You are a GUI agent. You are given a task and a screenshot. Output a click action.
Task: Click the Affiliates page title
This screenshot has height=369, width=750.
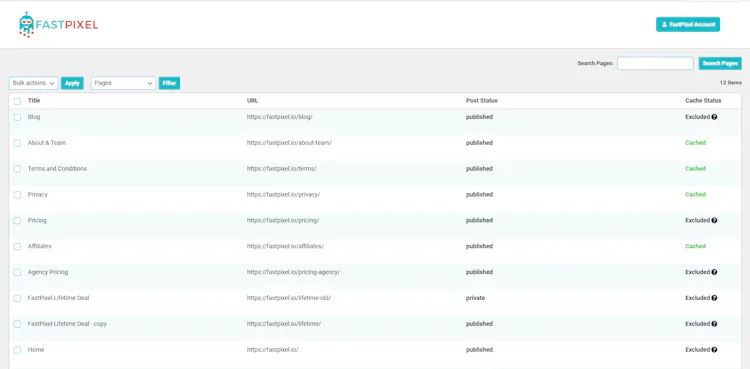click(40, 246)
